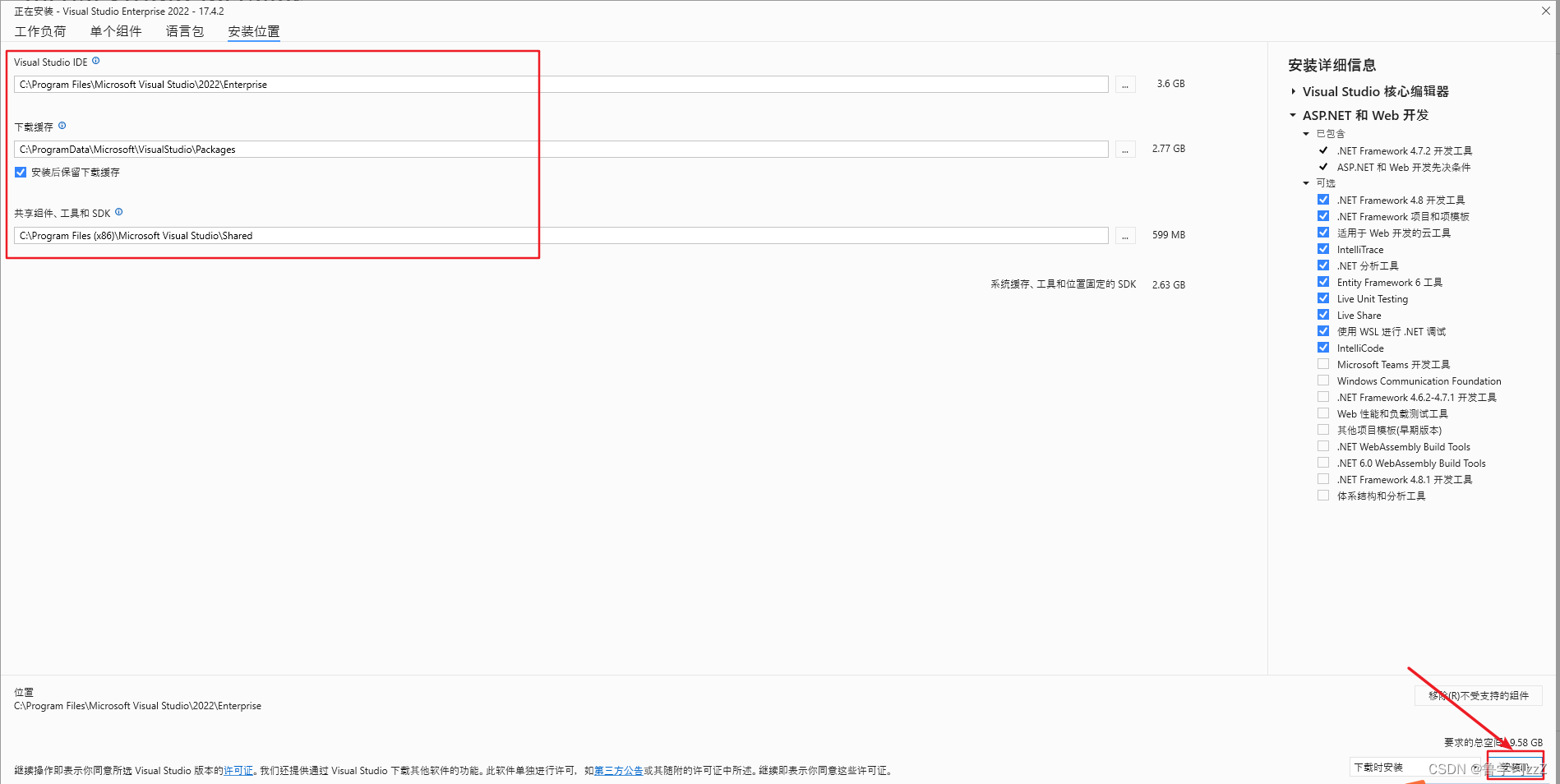Image resolution: width=1560 pixels, height=784 pixels.
Task: Enable 其他项目模板(早期版本)
Action: pos(1323,430)
